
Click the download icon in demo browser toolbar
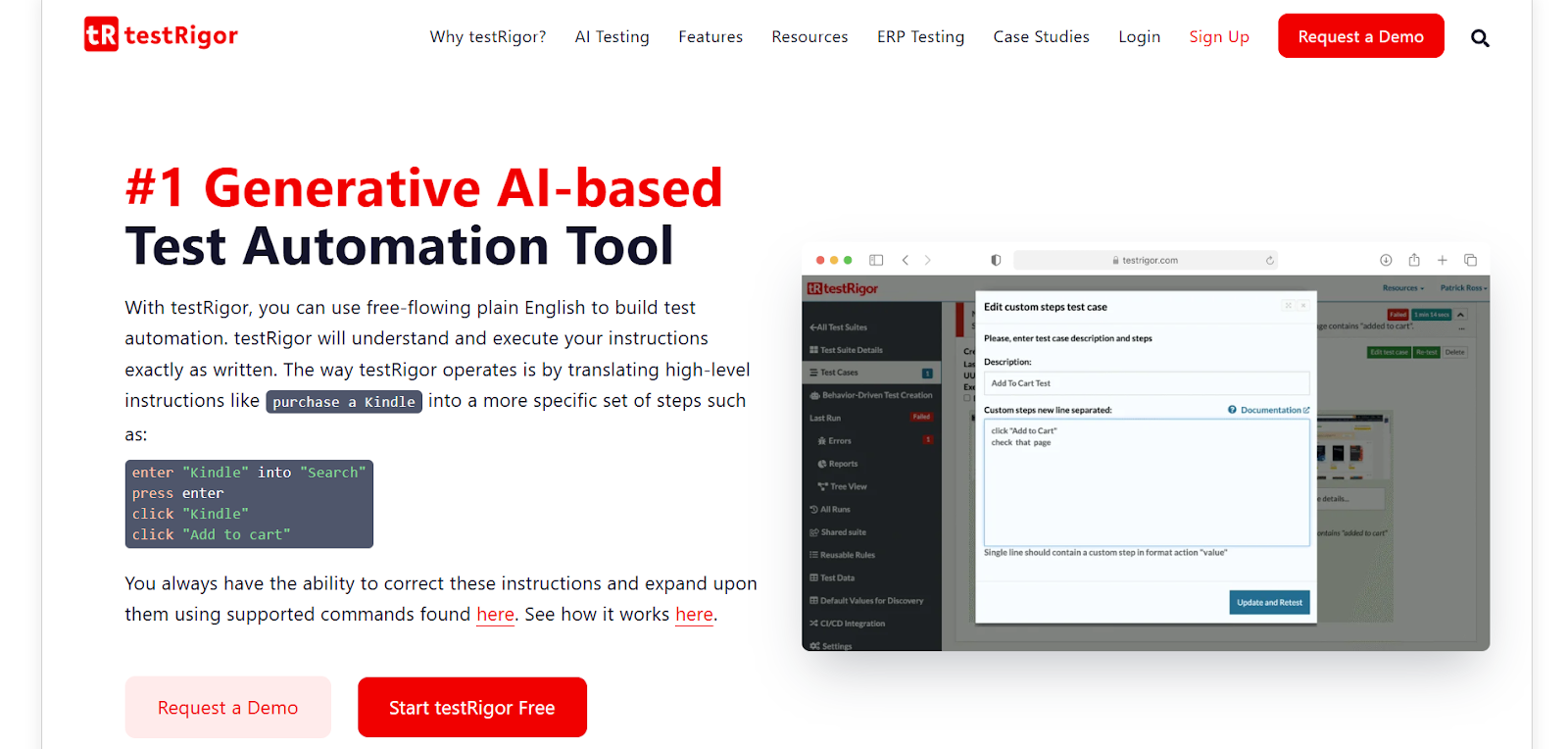tap(1386, 260)
